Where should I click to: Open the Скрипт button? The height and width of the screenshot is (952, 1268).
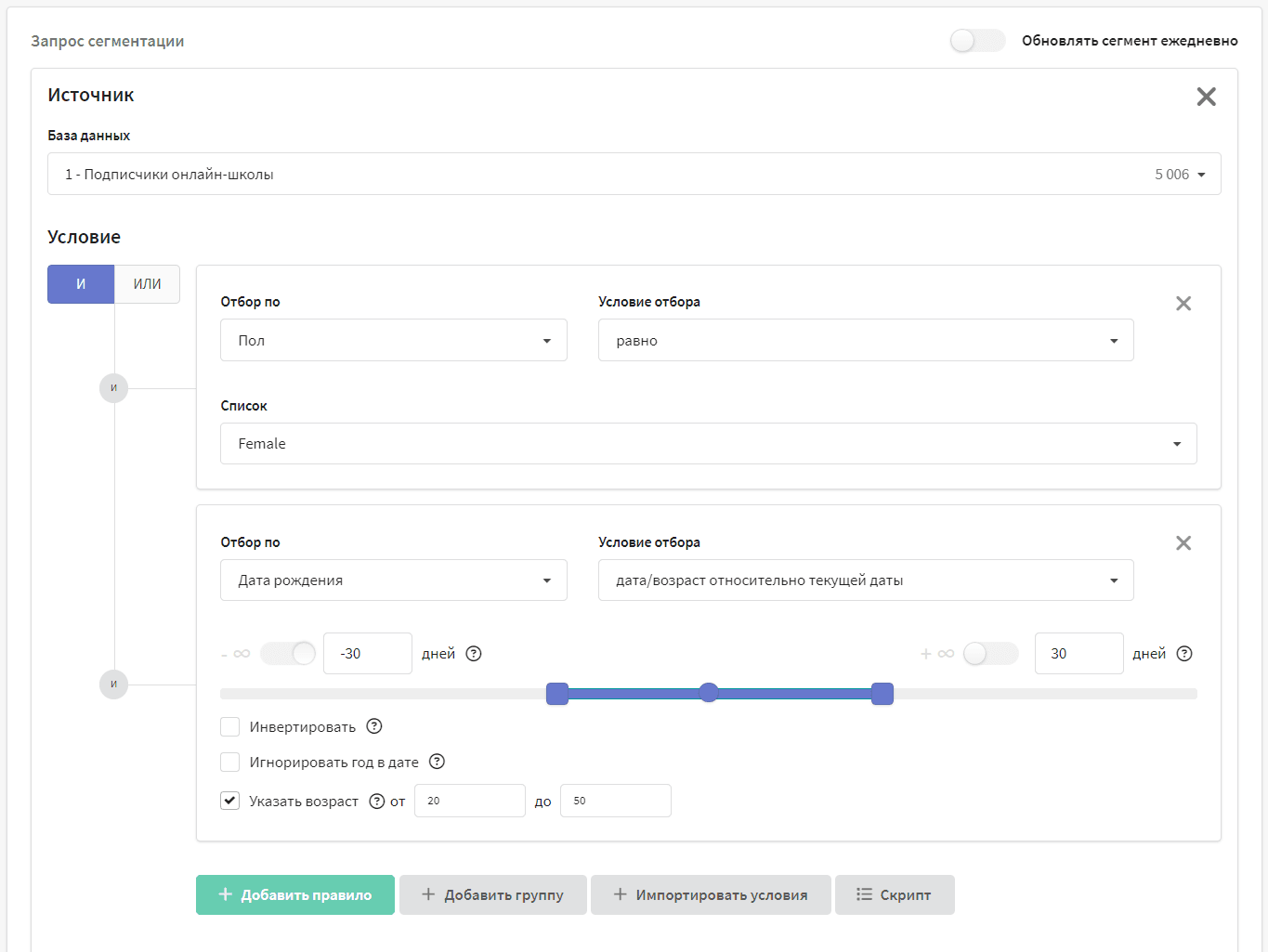tap(895, 895)
